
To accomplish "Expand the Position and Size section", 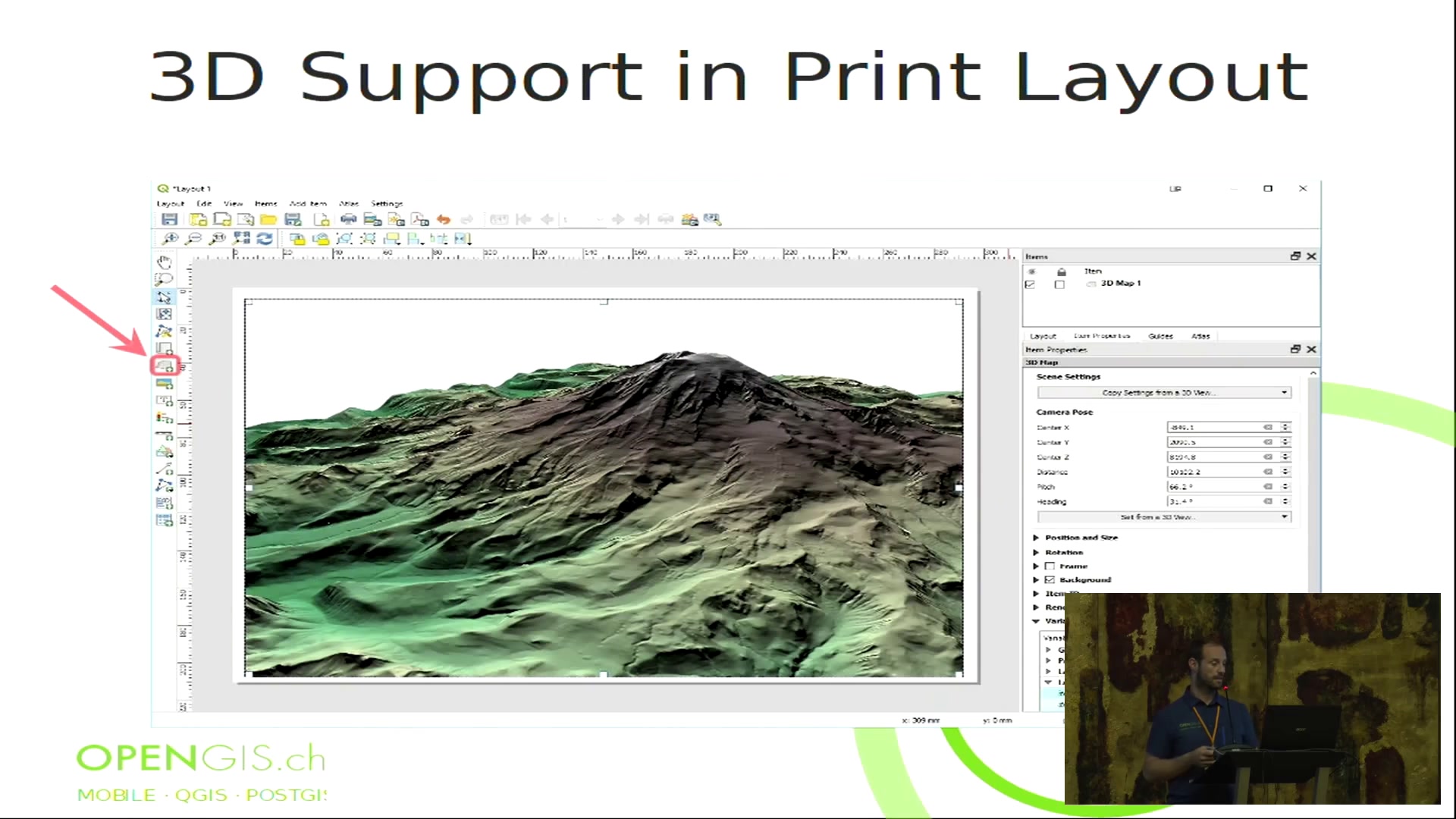I will pos(1036,538).
